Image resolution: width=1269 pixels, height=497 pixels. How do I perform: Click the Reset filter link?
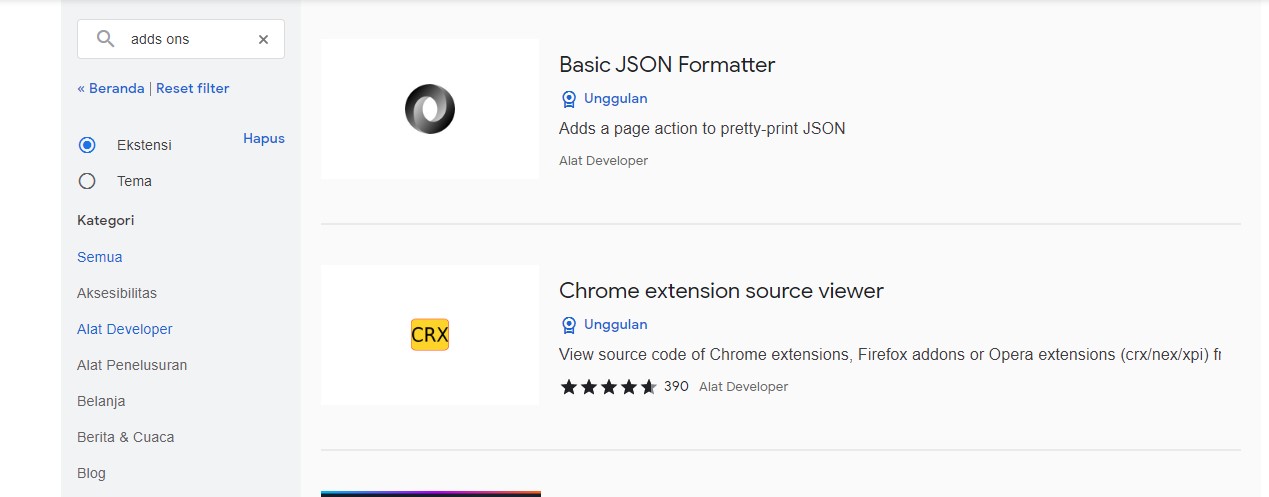pos(193,88)
